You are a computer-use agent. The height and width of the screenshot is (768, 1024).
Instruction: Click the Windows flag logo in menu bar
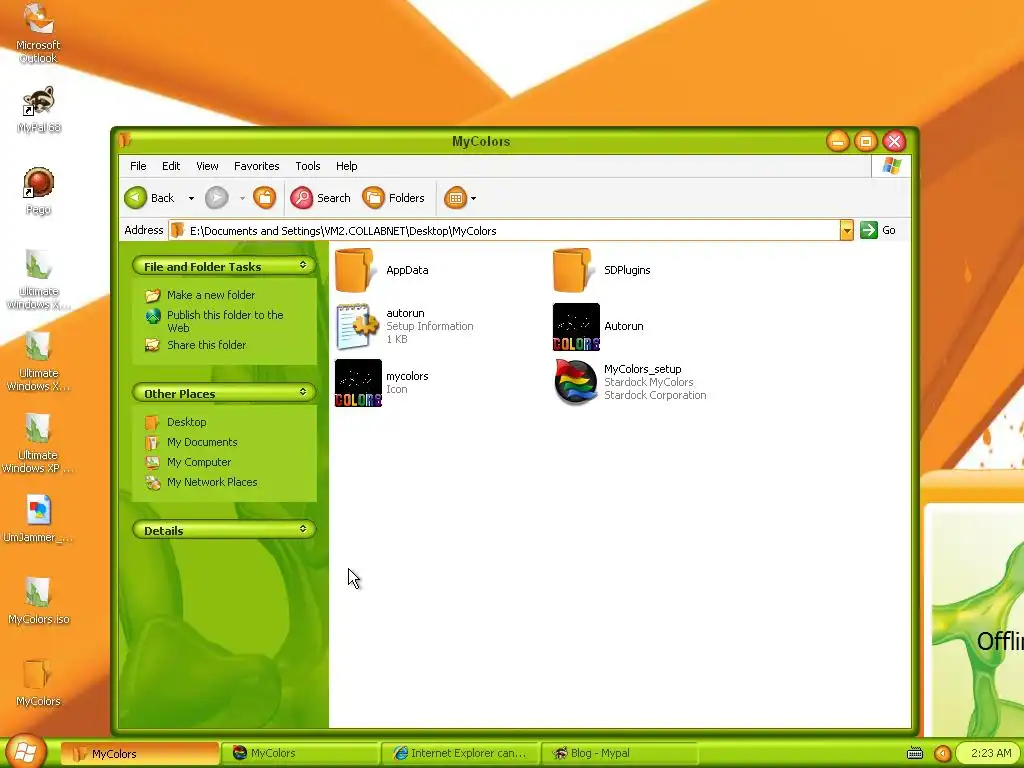891,166
